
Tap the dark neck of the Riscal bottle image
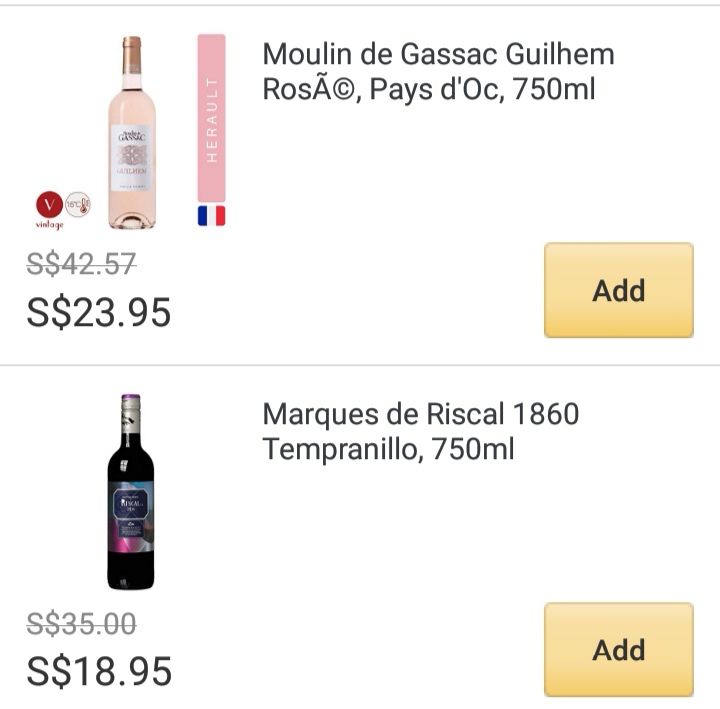click(131, 430)
